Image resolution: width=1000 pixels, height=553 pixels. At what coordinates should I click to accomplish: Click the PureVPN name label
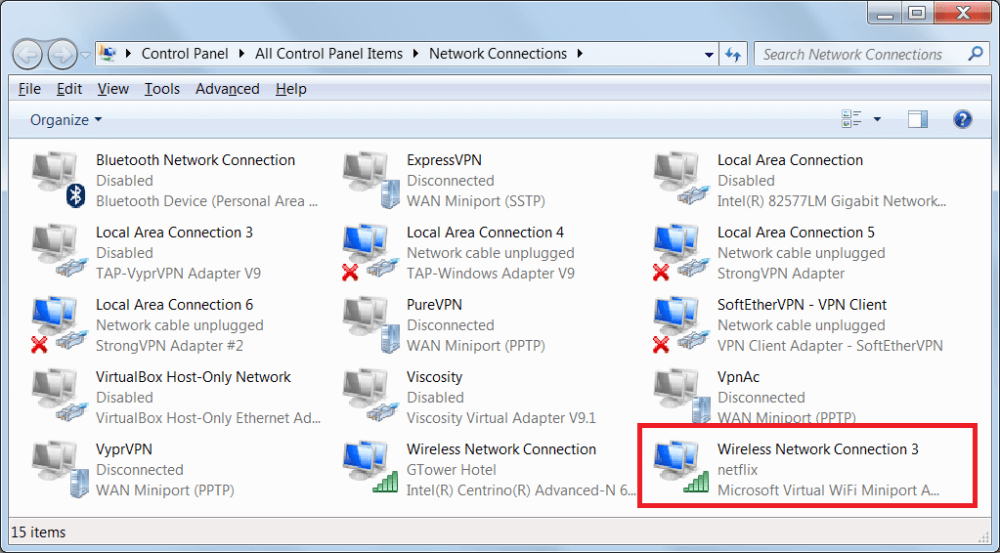click(434, 305)
